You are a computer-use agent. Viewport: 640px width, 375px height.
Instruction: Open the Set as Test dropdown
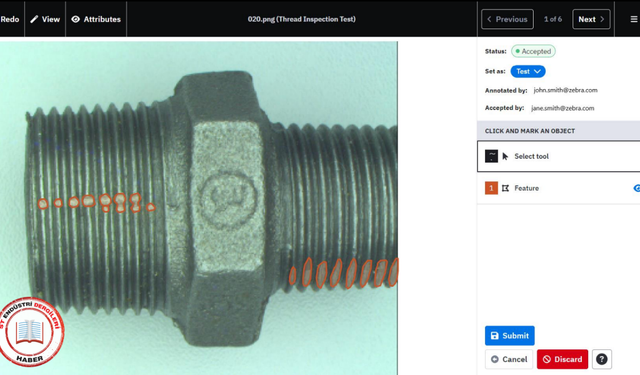pos(528,71)
